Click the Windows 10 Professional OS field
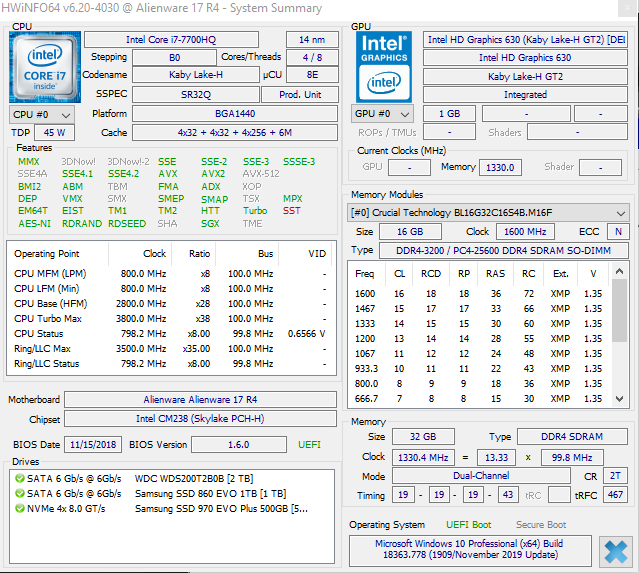The height and width of the screenshot is (573, 639). tap(470, 550)
